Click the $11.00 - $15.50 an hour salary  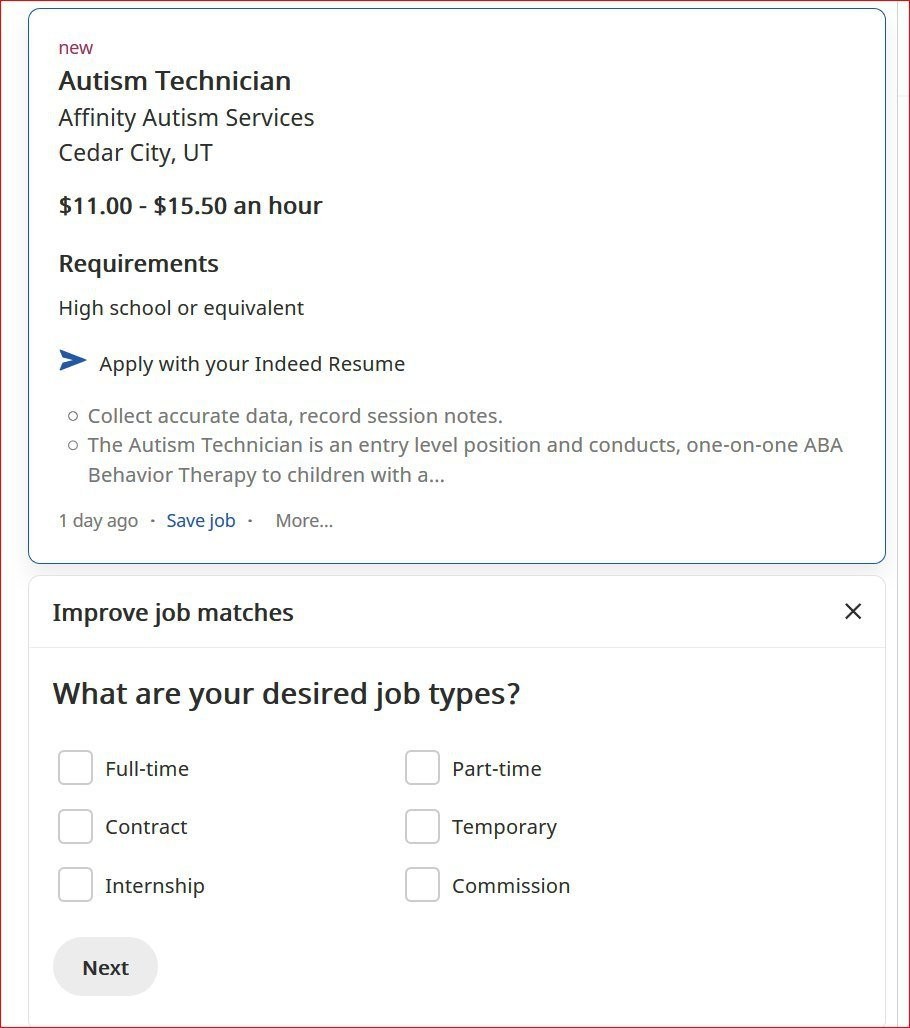[191, 206]
